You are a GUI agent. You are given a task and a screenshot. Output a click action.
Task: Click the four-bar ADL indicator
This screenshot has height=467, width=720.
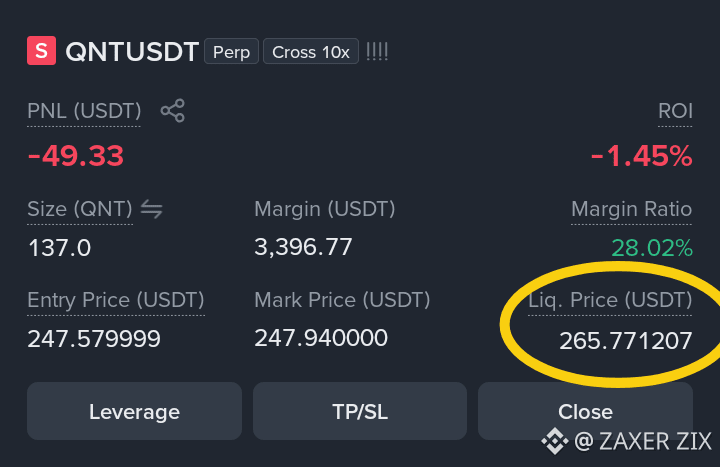tap(377, 51)
